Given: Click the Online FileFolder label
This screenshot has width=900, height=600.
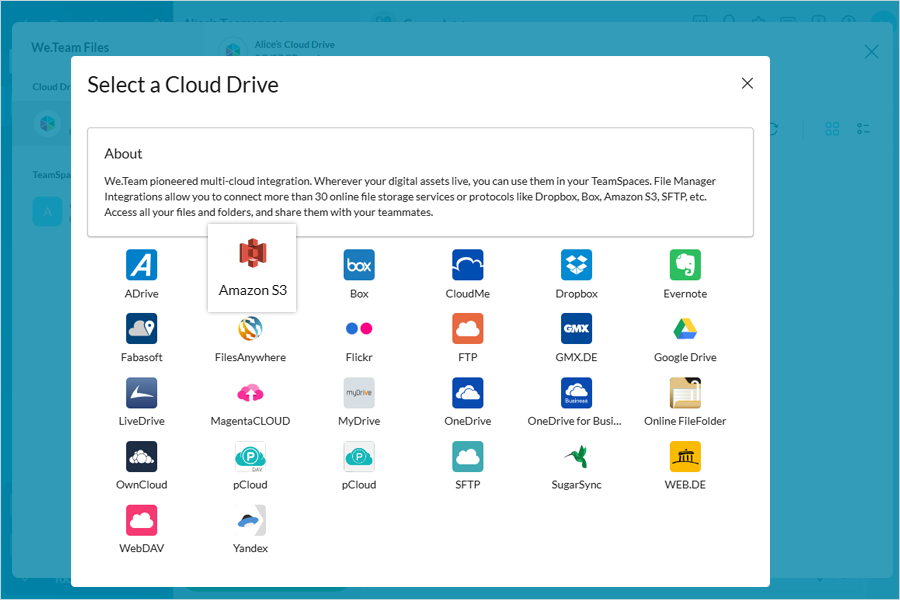Looking at the screenshot, I should [x=685, y=421].
